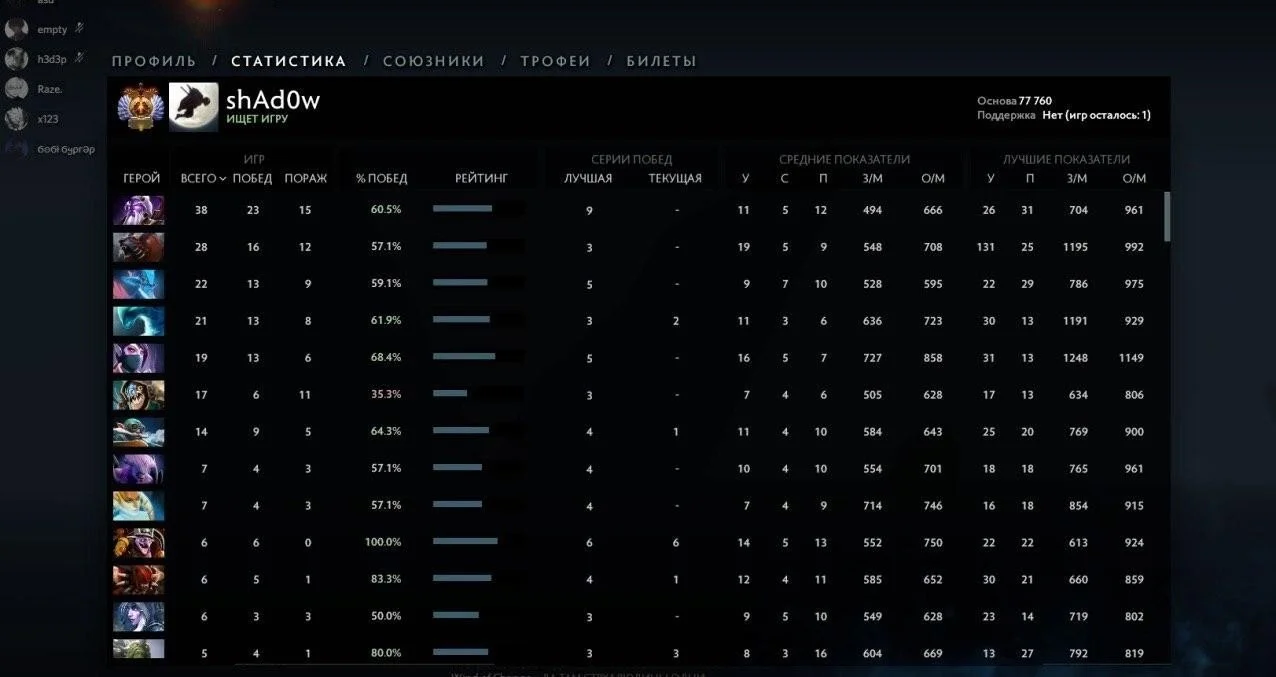Click the player name shAd0w
The width and height of the screenshot is (1276, 677).
(273, 100)
